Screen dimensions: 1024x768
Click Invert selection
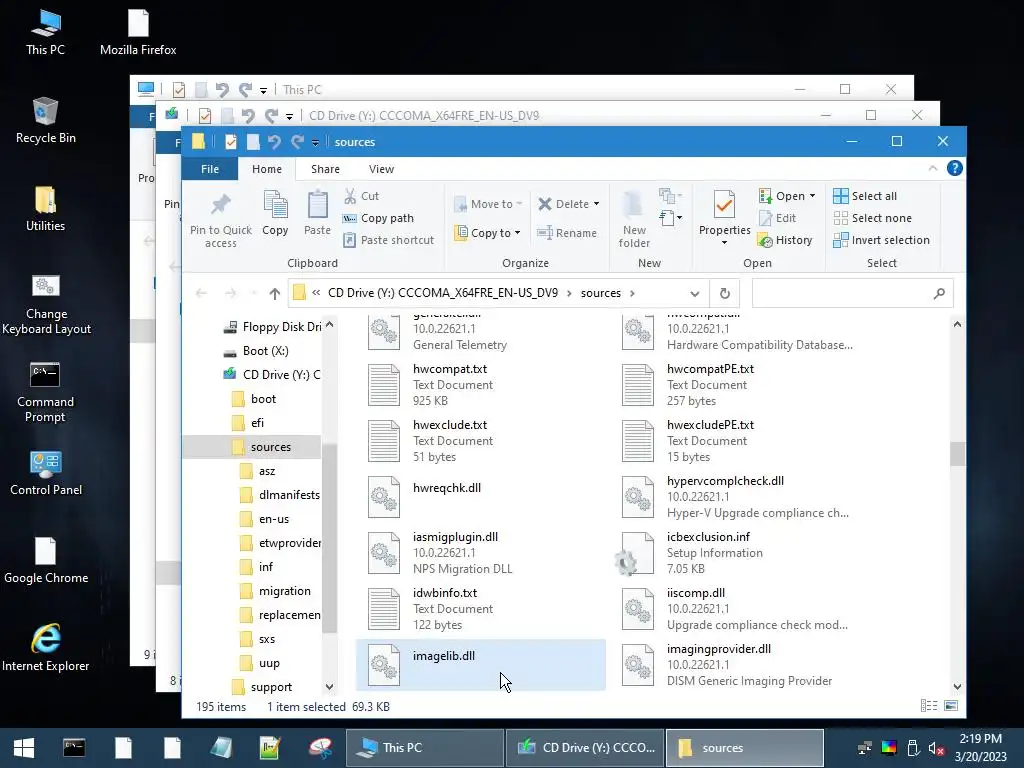(x=882, y=240)
